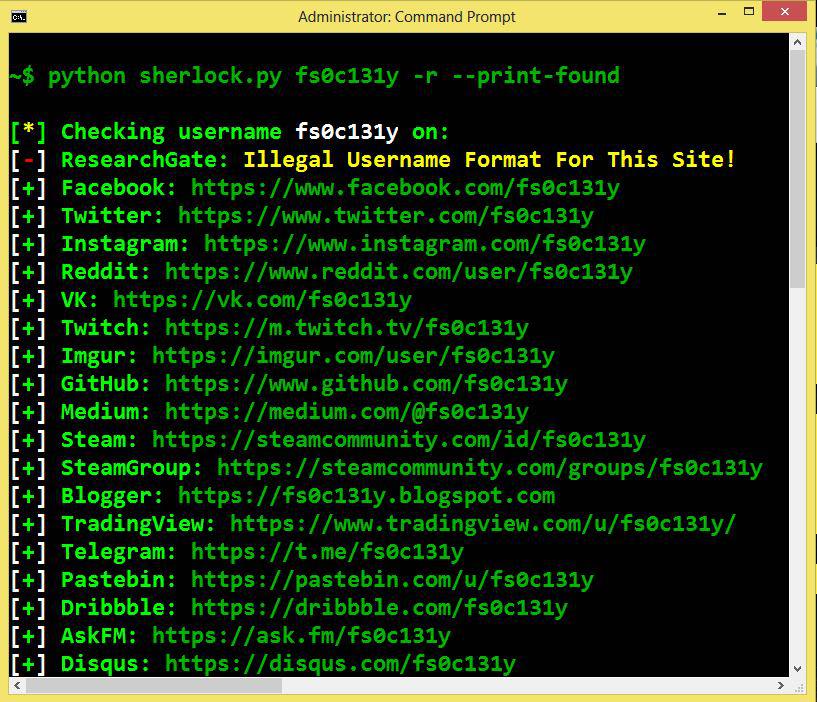
Task: Click the GitHub profile URL
Action: [366, 384]
